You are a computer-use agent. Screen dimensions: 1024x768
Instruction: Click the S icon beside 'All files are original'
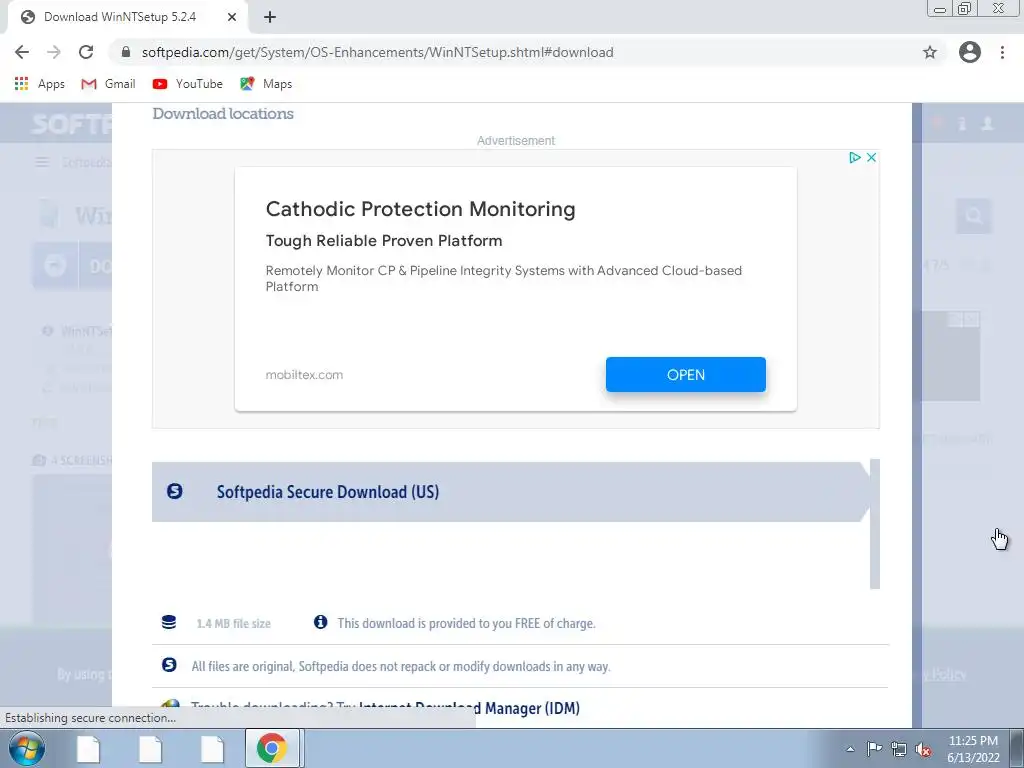[169, 665]
